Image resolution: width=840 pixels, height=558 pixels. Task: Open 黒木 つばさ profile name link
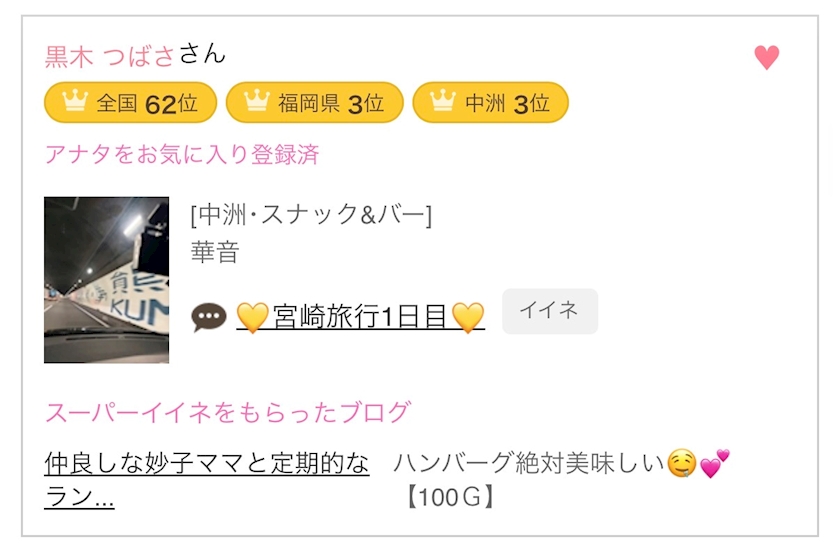click(x=110, y=55)
